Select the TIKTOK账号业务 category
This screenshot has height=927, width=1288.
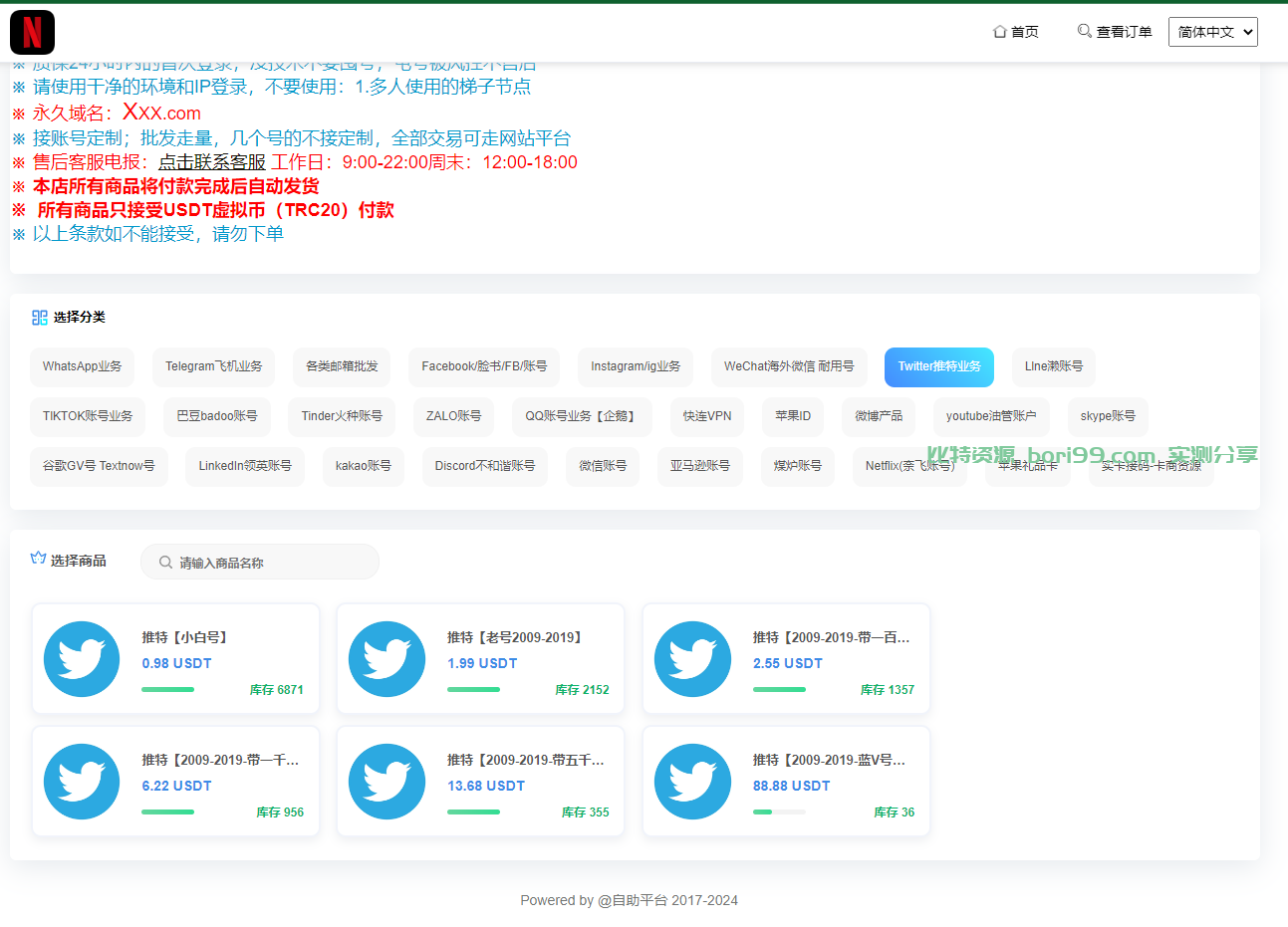(88, 416)
